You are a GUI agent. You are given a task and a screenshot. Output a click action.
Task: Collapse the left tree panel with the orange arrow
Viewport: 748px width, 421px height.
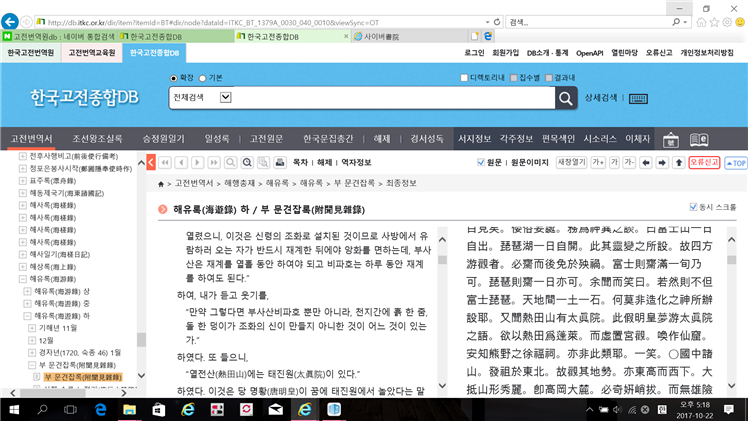[x=151, y=163]
